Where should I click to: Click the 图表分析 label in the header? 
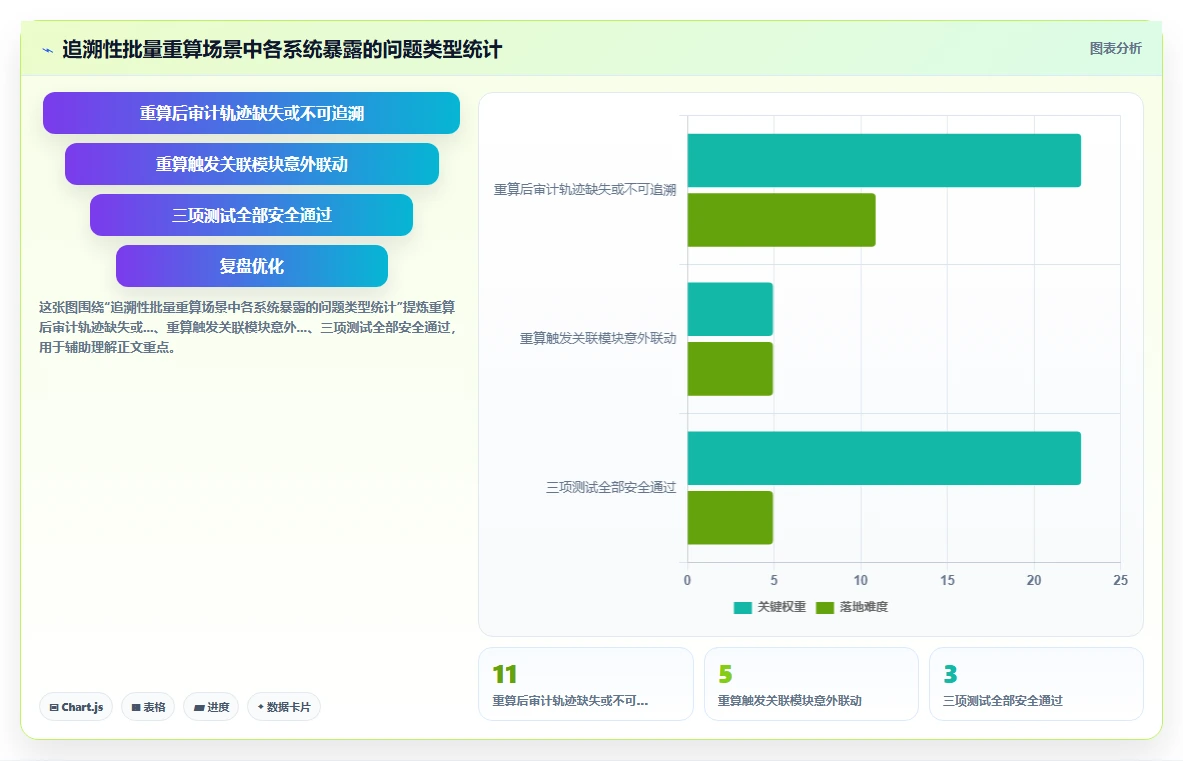click(x=1115, y=48)
